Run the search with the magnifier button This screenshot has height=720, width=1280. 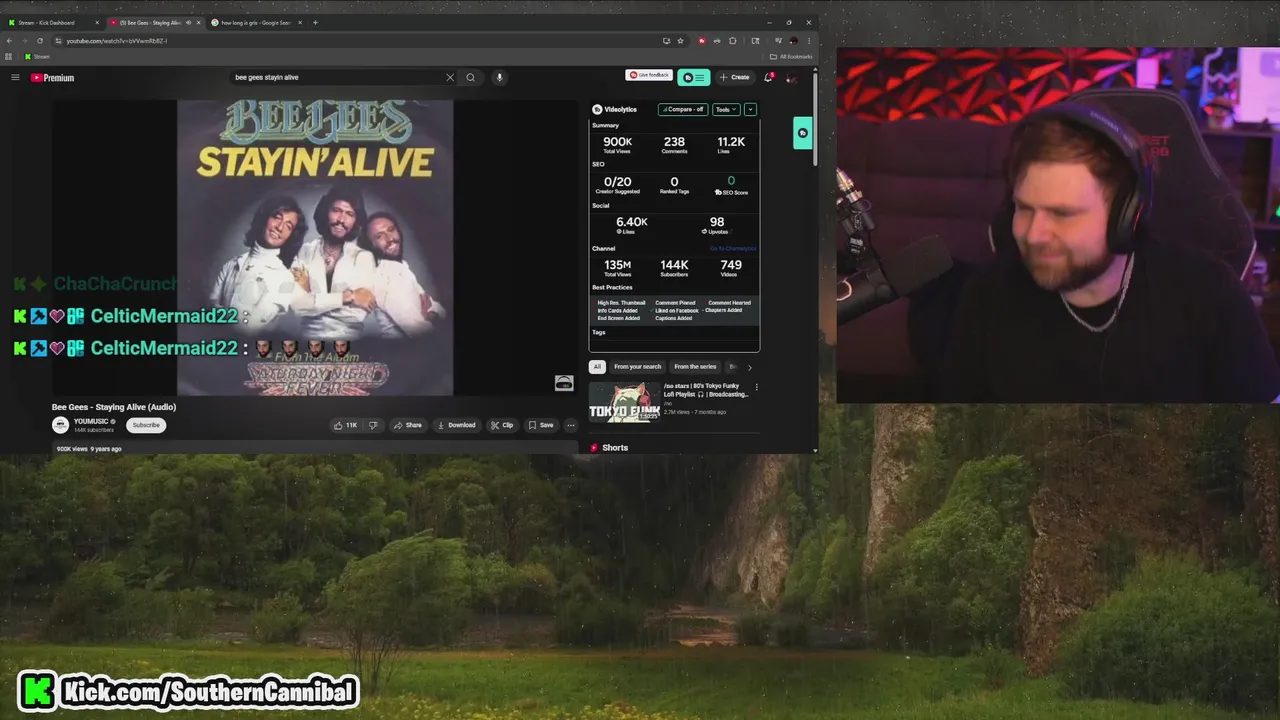[x=470, y=77]
